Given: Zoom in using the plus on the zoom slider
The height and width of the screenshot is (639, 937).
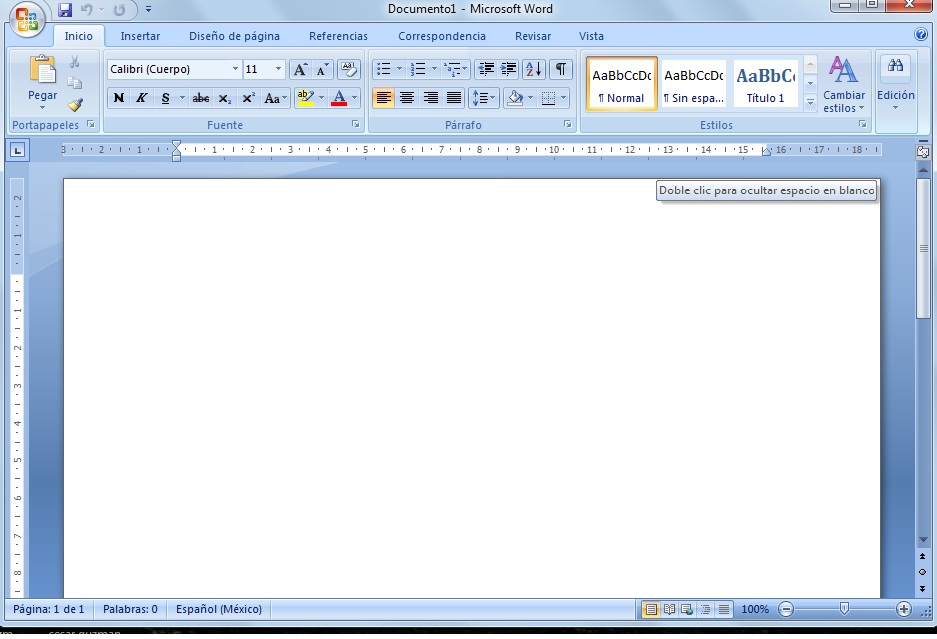Looking at the screenshot, I should tap(904, 608).
